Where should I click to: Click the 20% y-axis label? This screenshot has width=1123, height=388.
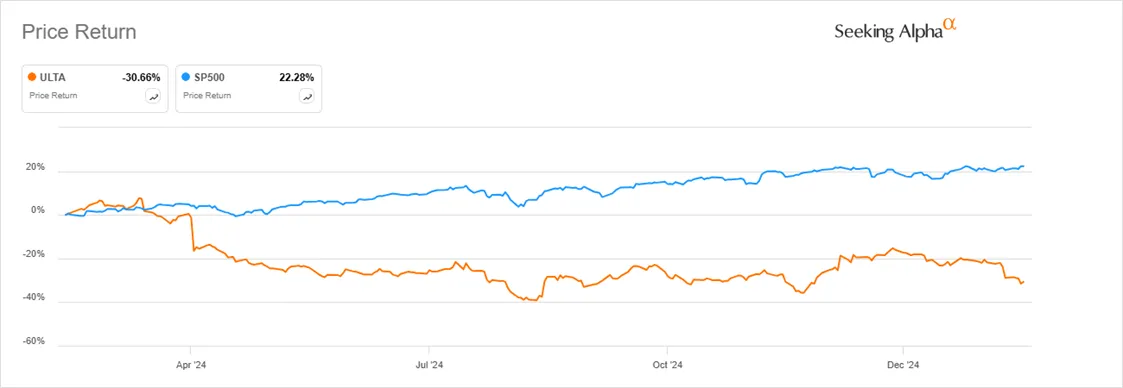37,168
